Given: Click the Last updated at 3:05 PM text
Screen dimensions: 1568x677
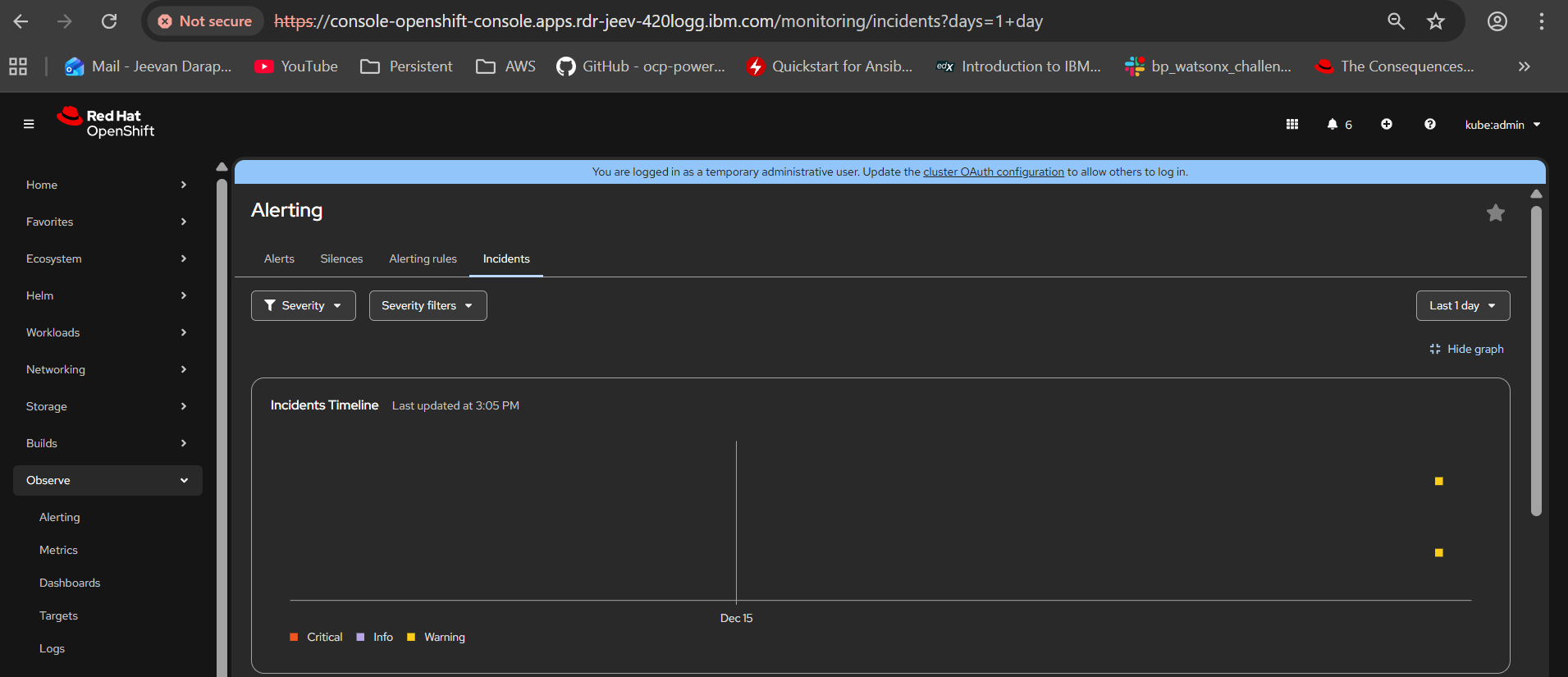Looking at the screenshot, I should pyautogui.click(x=455, y=405).
